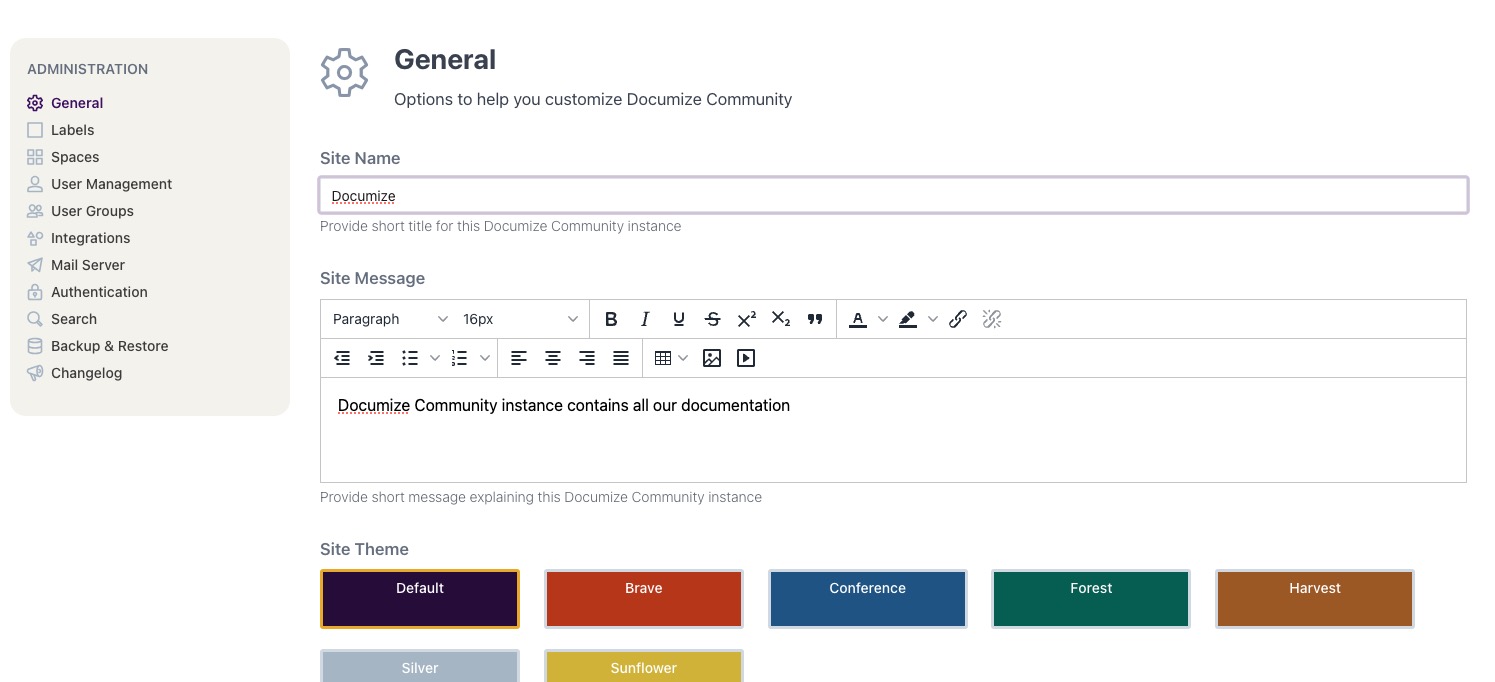Viewport: 1495px width, 682px height.
Task: Insert image via the image icon
Action: coord(712,358)
